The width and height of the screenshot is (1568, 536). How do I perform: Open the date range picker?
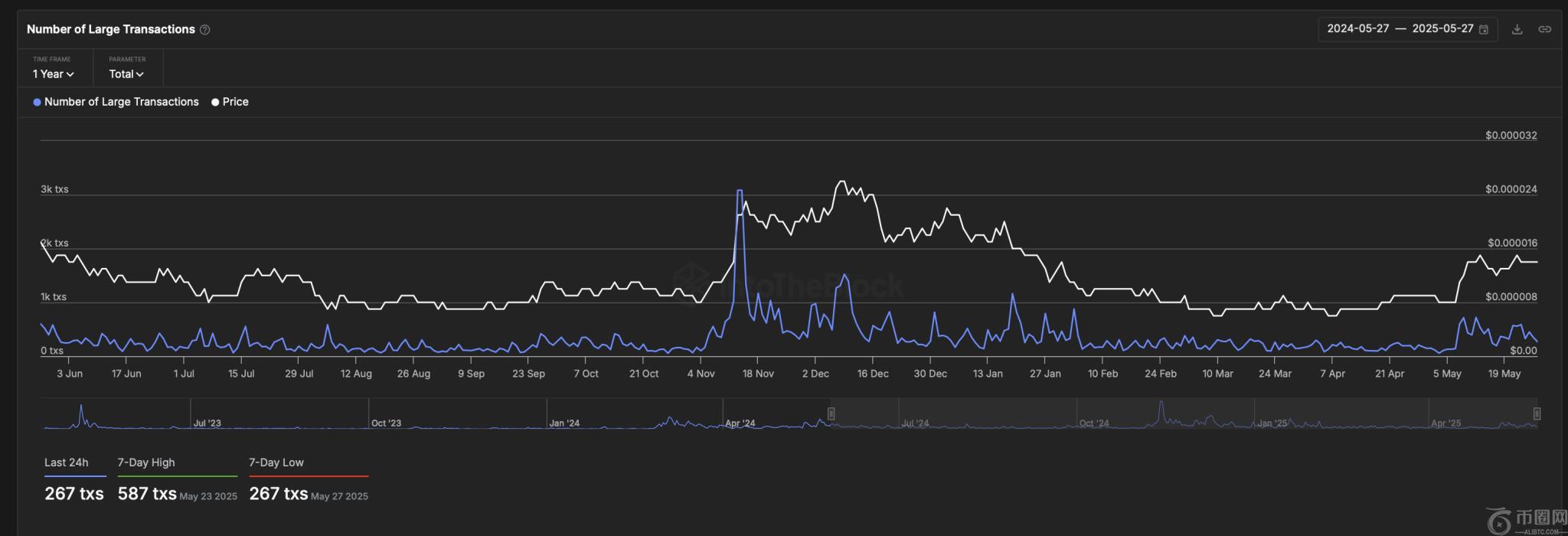pos(1400,29)
